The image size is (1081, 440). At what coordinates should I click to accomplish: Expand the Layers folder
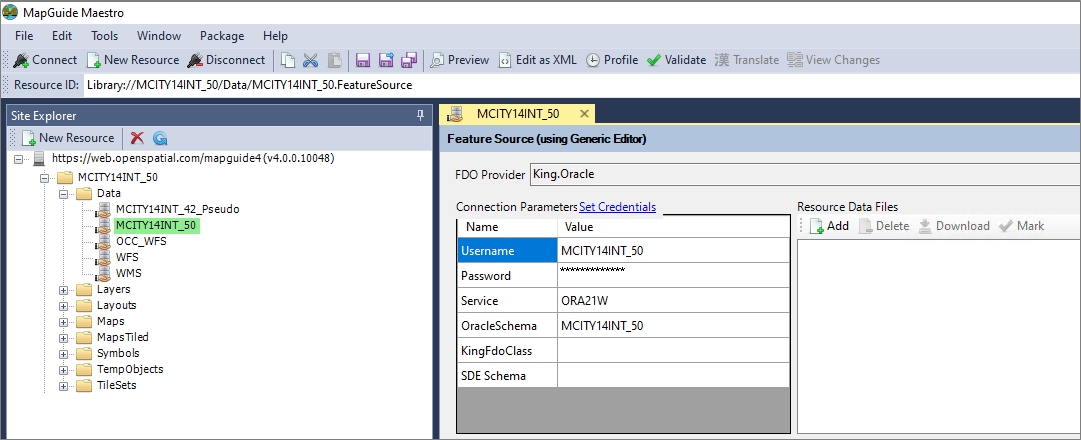64,290
